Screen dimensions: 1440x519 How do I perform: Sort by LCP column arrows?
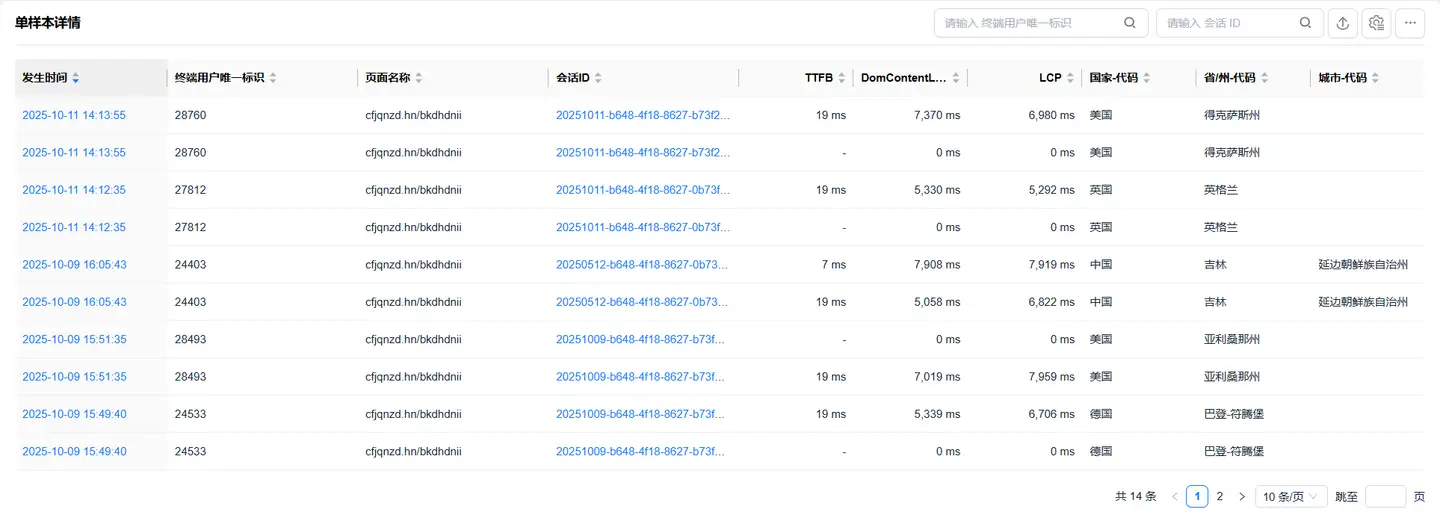click(x=1072, y=78)
